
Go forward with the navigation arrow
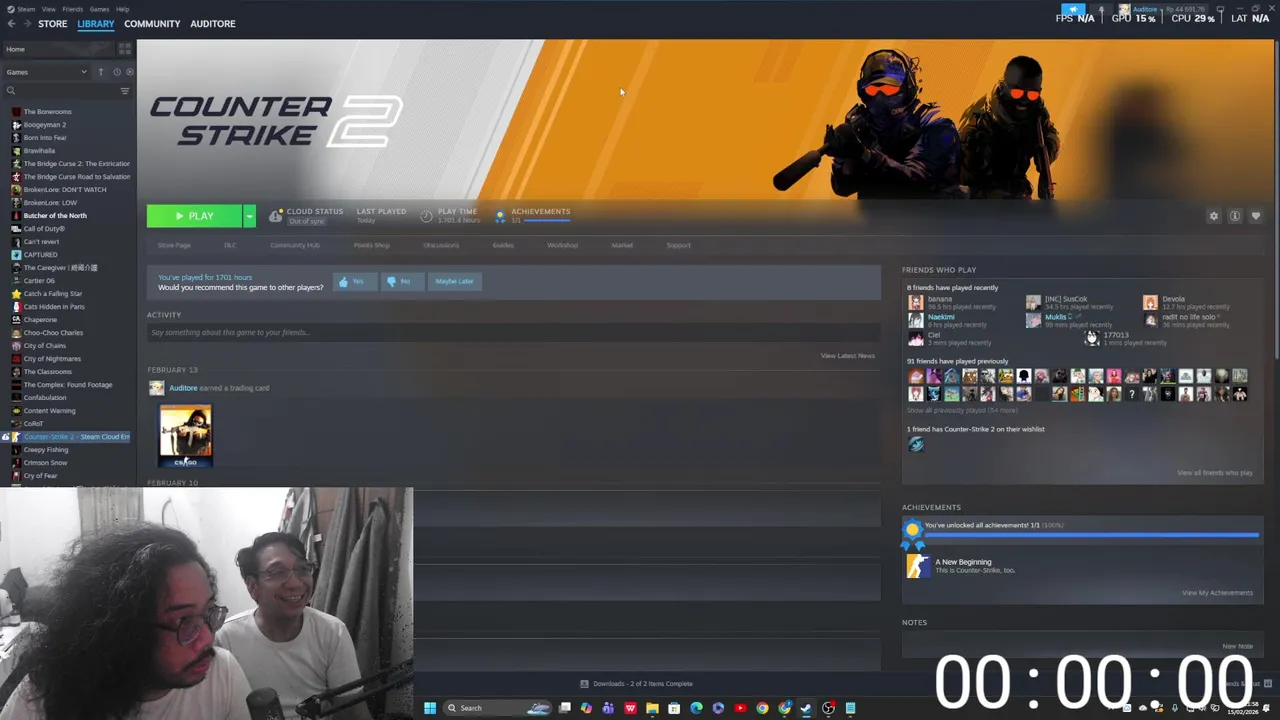(25, 24)
